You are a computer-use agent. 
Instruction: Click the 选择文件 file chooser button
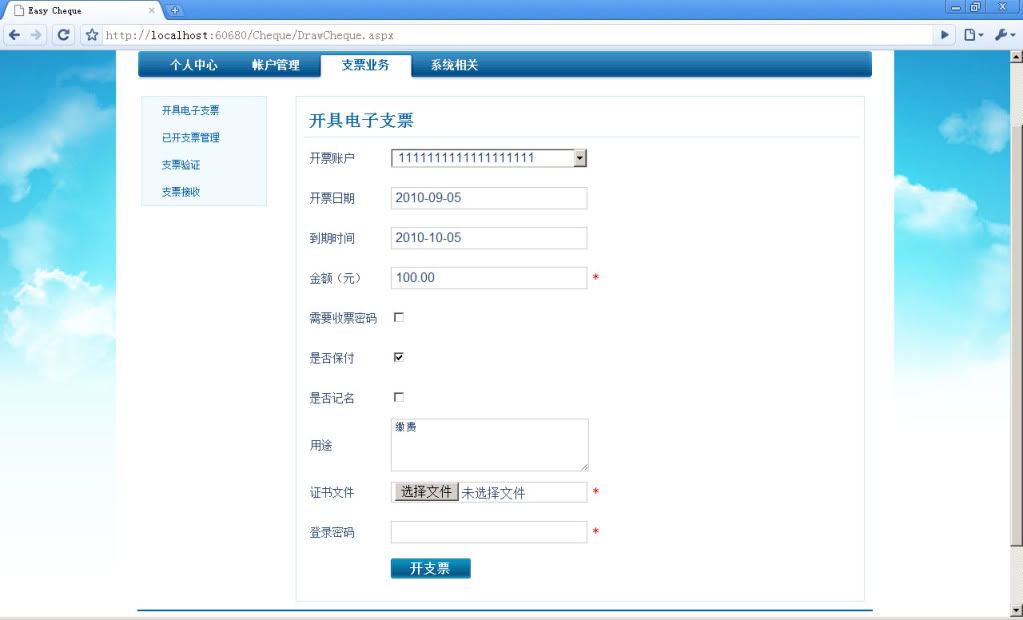pos(427,492)
